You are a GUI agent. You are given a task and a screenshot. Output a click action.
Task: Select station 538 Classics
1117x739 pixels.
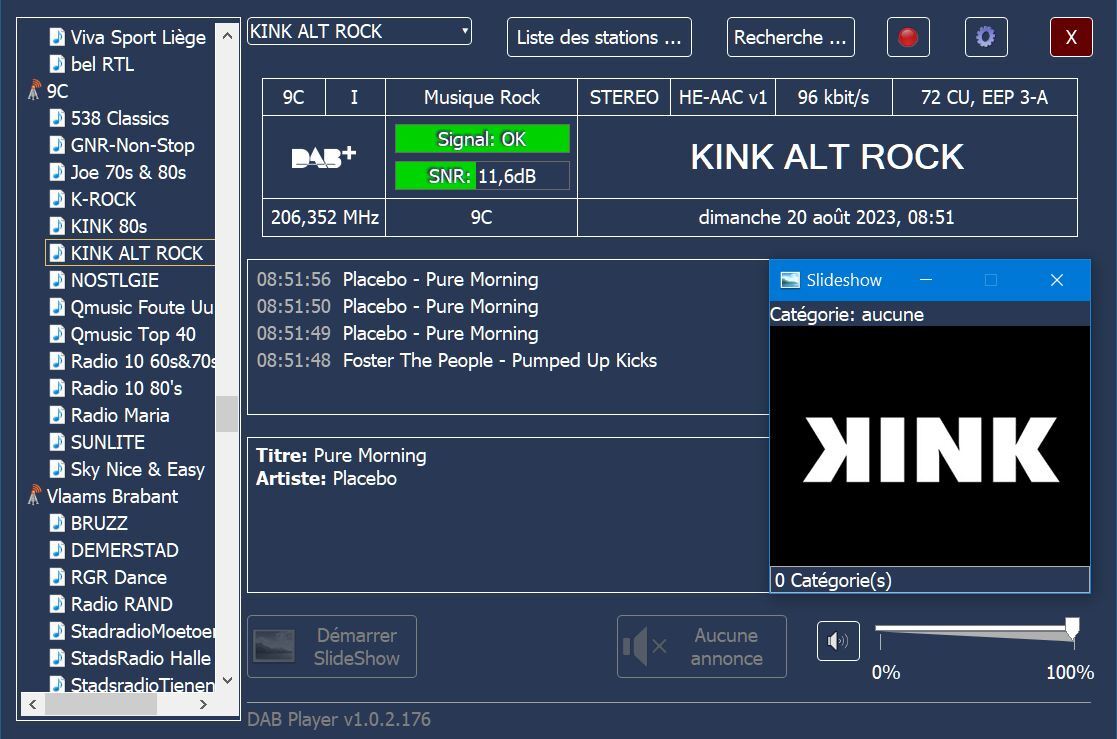point(120,118)
